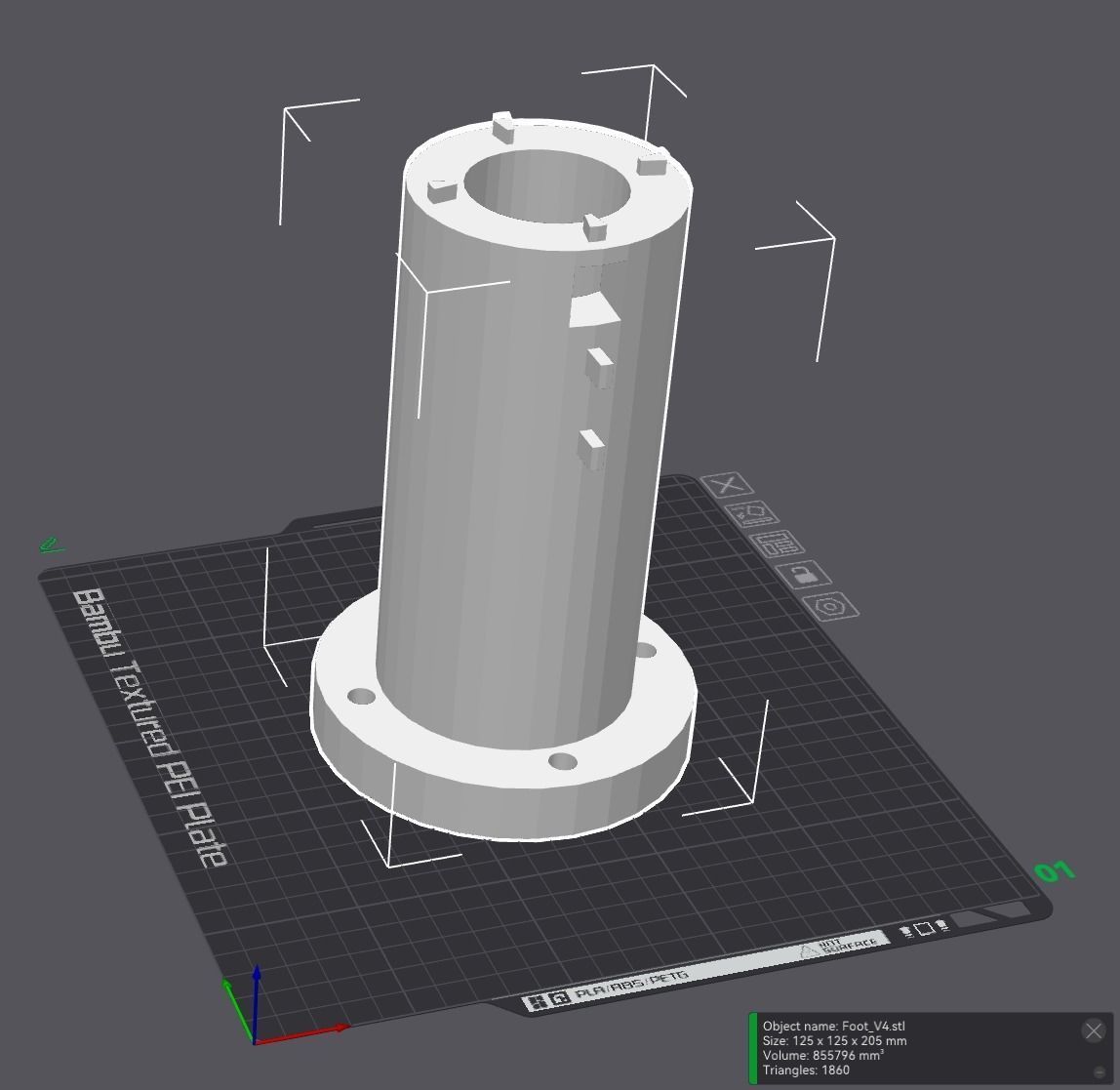1120x1090 pixels.
Task: Click the small collapse icon under the notification close button
Action: click(1100, 1072)
